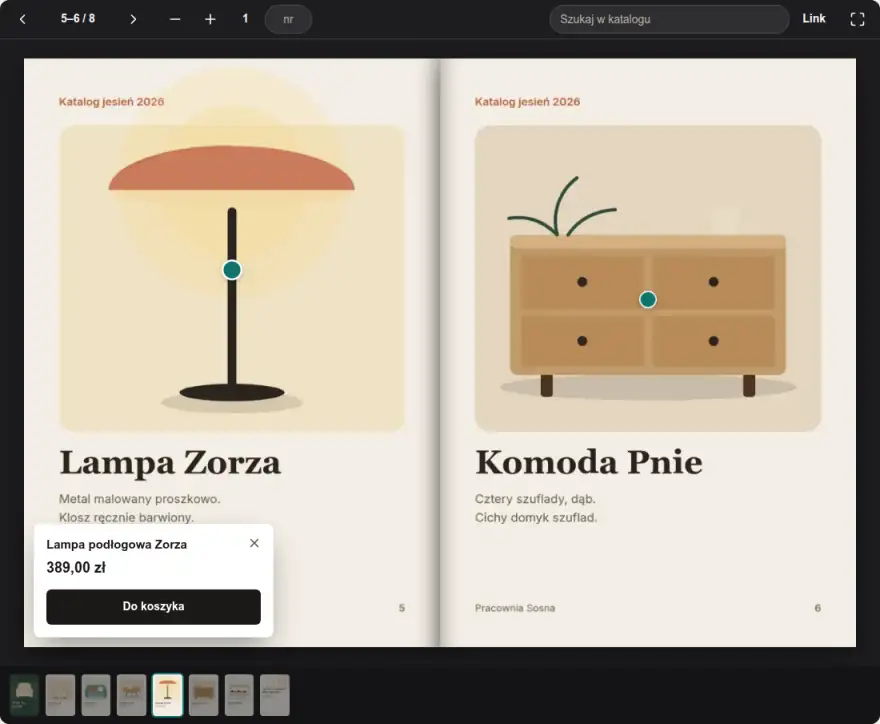Open the teal hotspot on the dresser
Image resolution: width=880 pixels, height=724 pixels.
tap(648, 300)
